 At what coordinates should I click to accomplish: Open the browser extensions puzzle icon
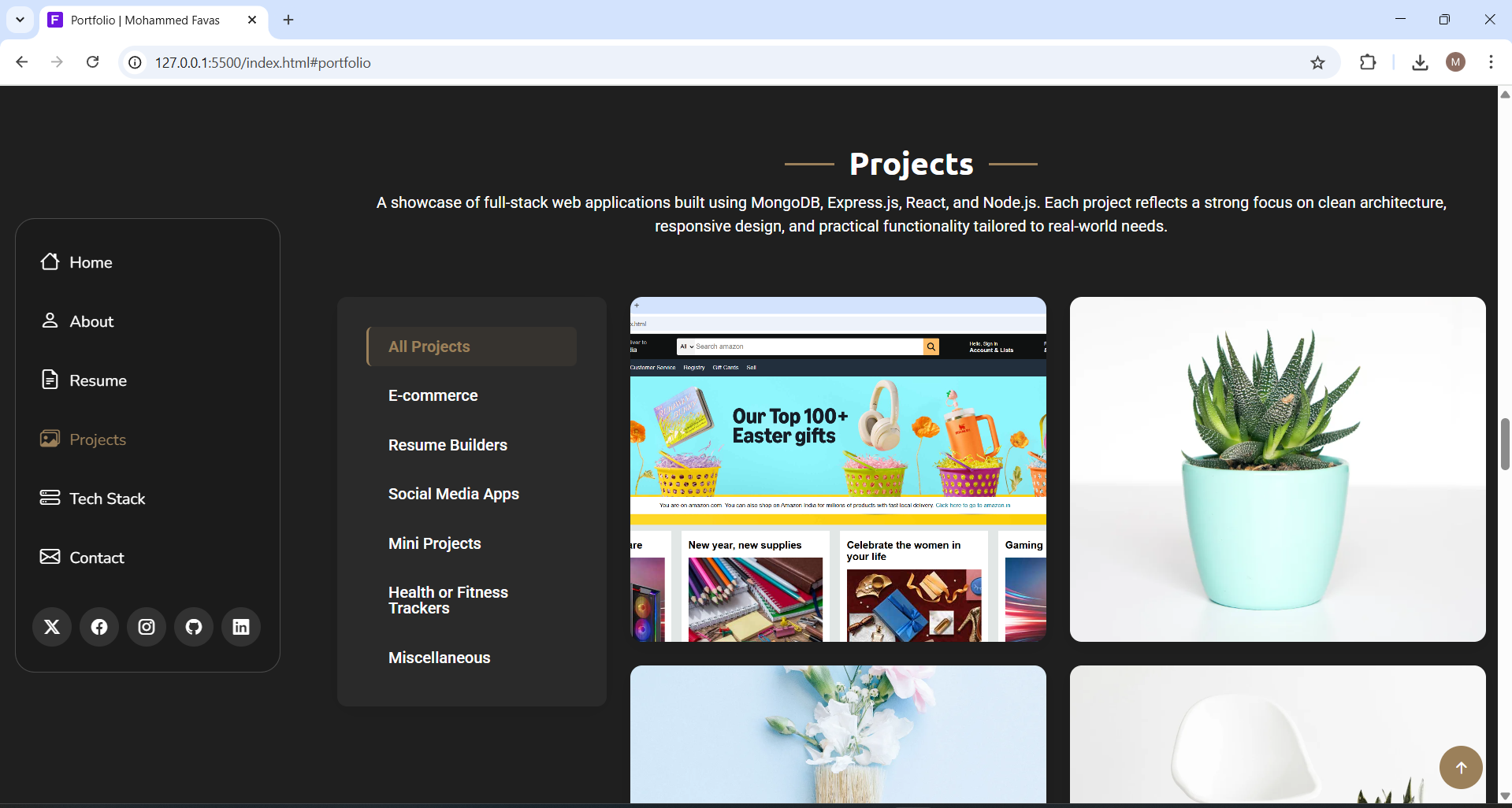pos(1369,62)
